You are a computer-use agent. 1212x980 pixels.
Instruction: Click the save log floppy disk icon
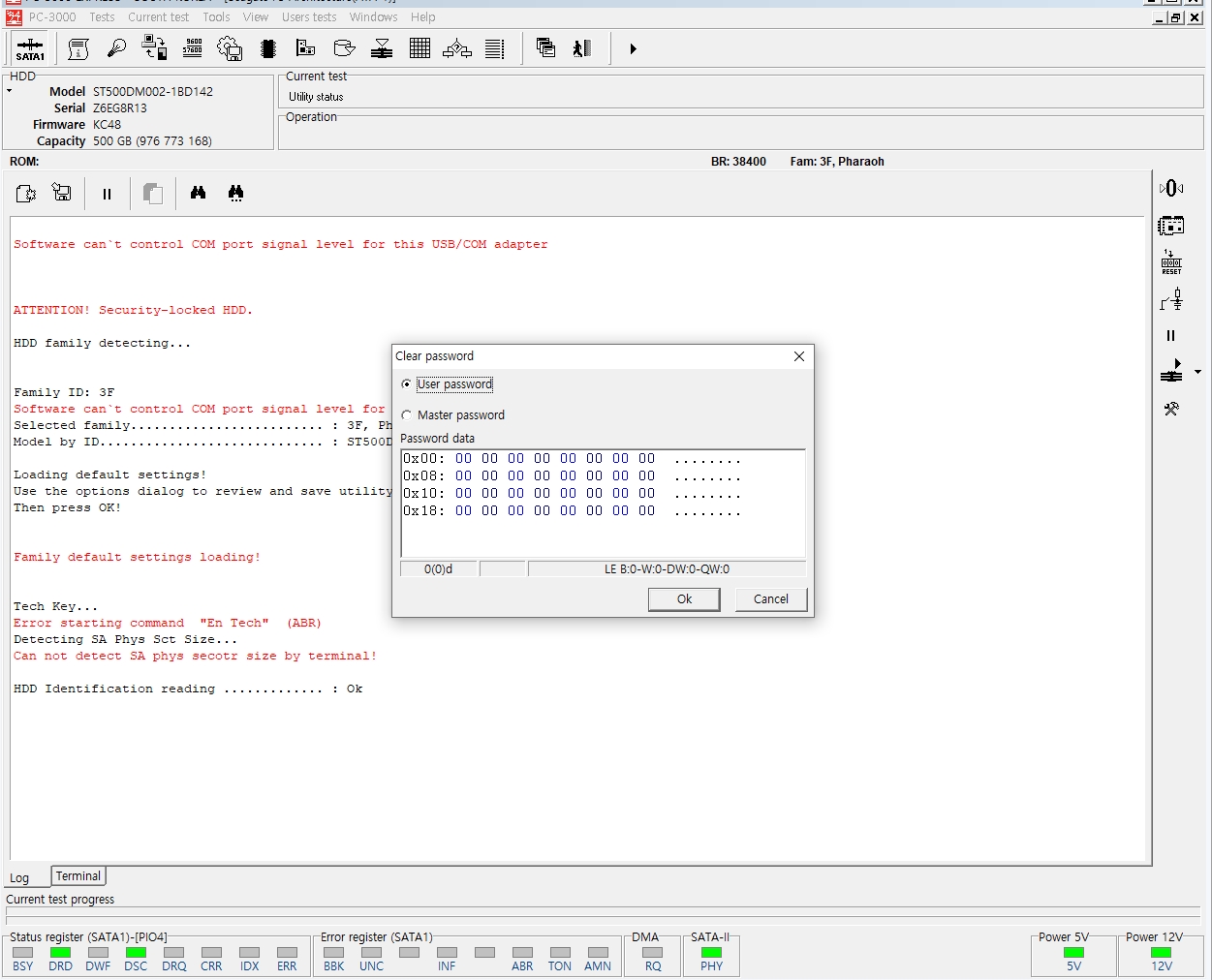pos(62,193)
